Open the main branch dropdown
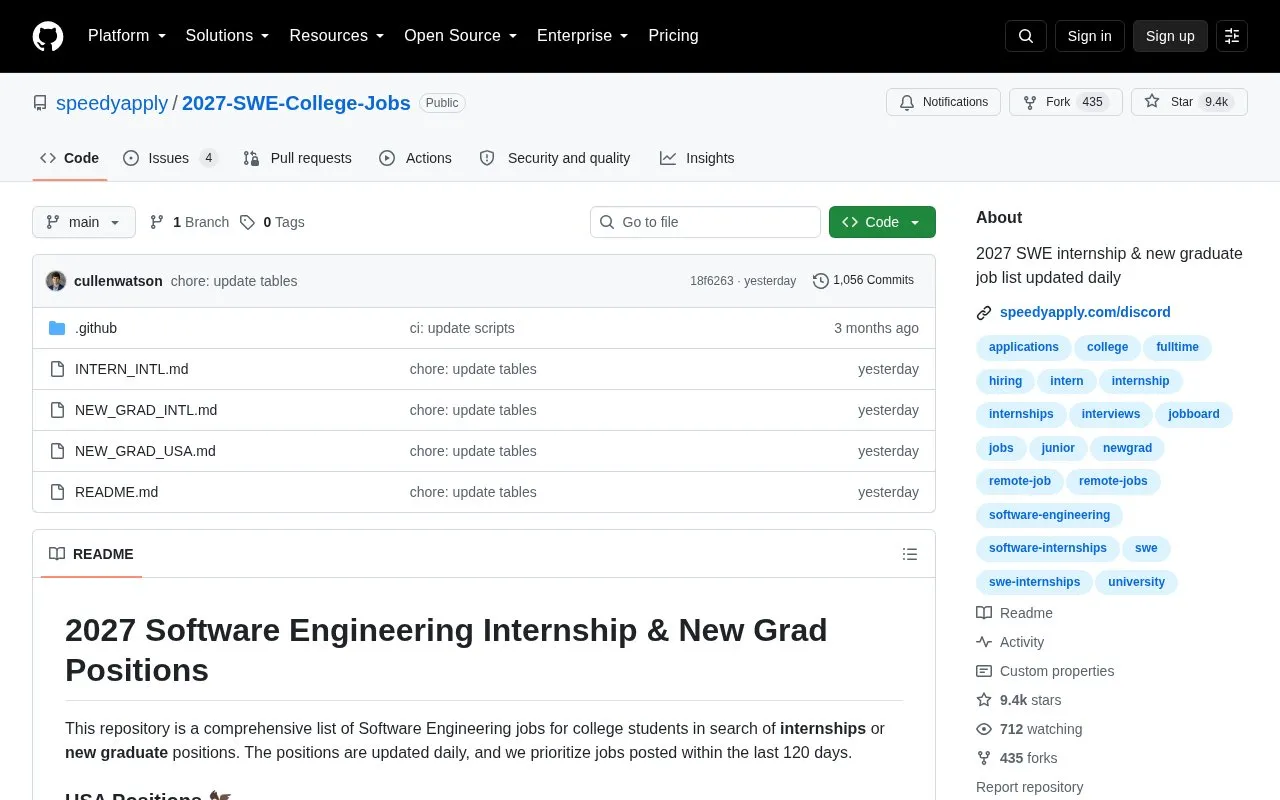Viewport: 1280px width, 800px height. coord(84,222)
